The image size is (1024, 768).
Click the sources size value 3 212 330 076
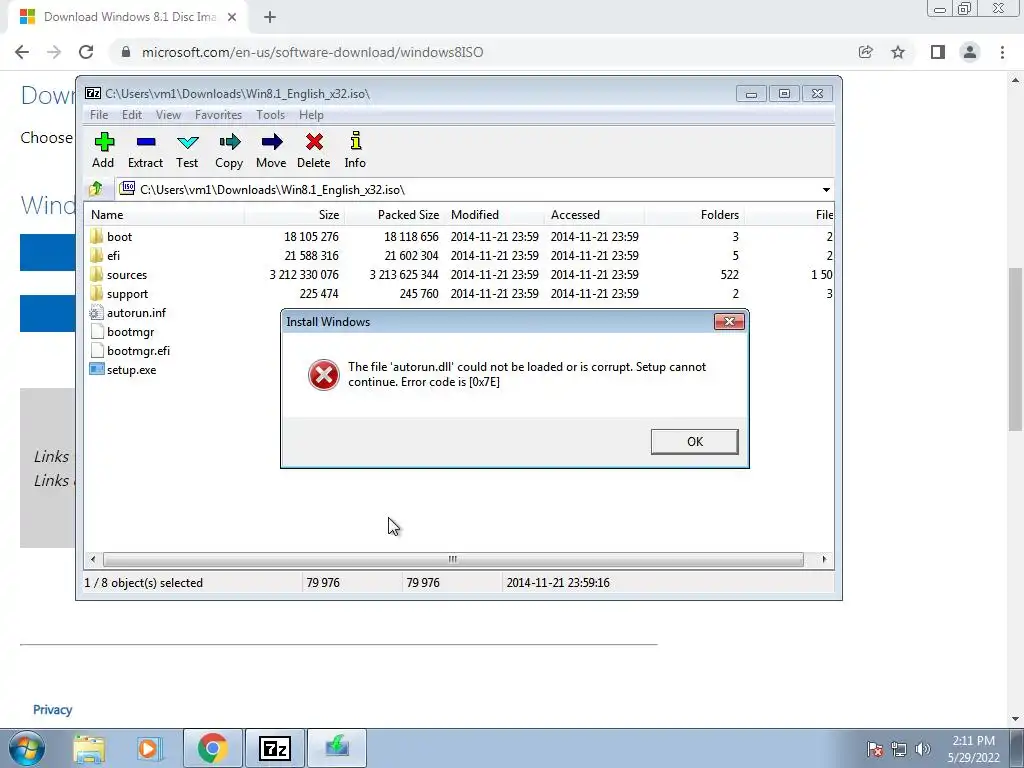pyautogui.click(x=304, y=275)
